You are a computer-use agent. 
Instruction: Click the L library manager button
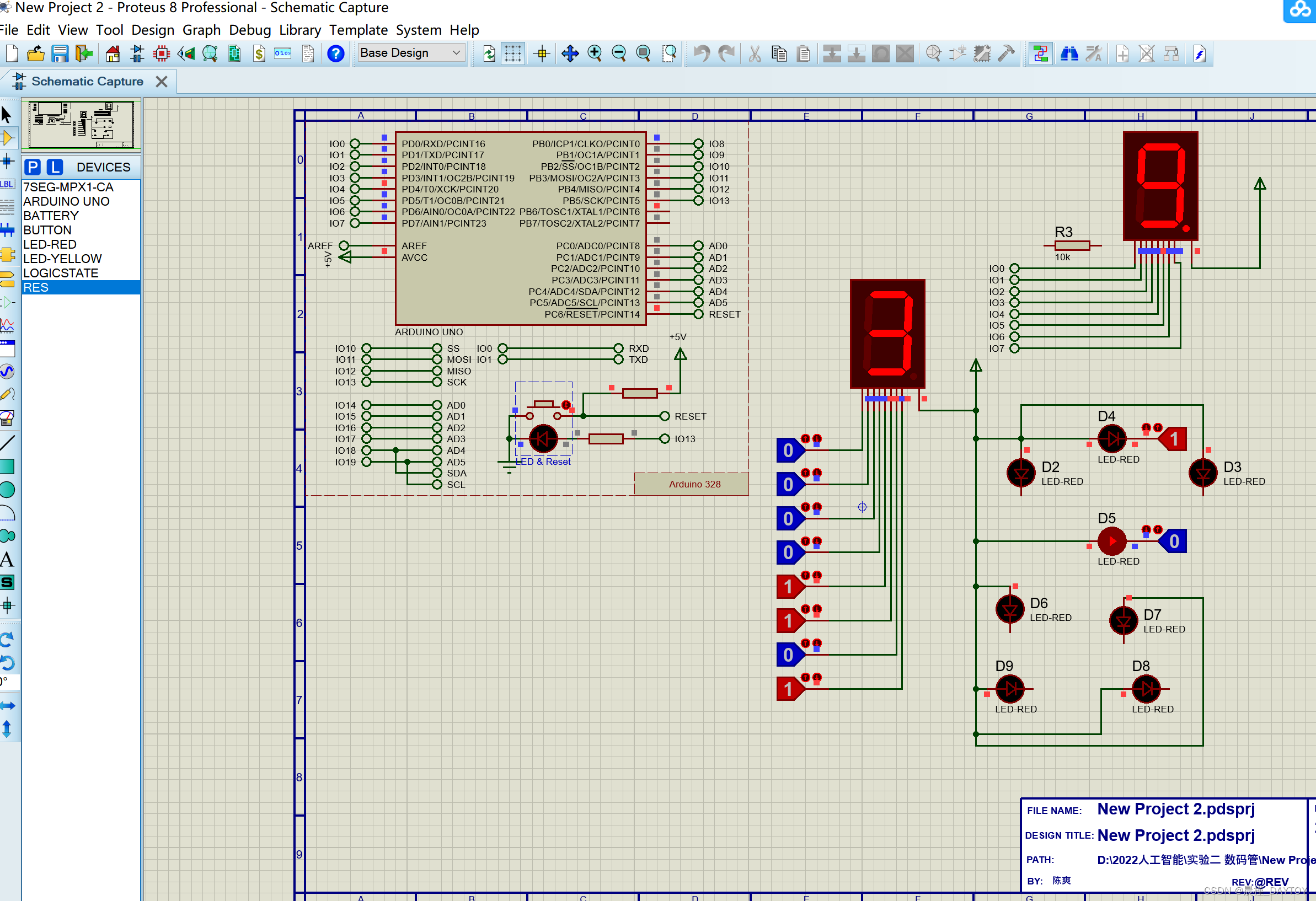click(x=55, y=167)
